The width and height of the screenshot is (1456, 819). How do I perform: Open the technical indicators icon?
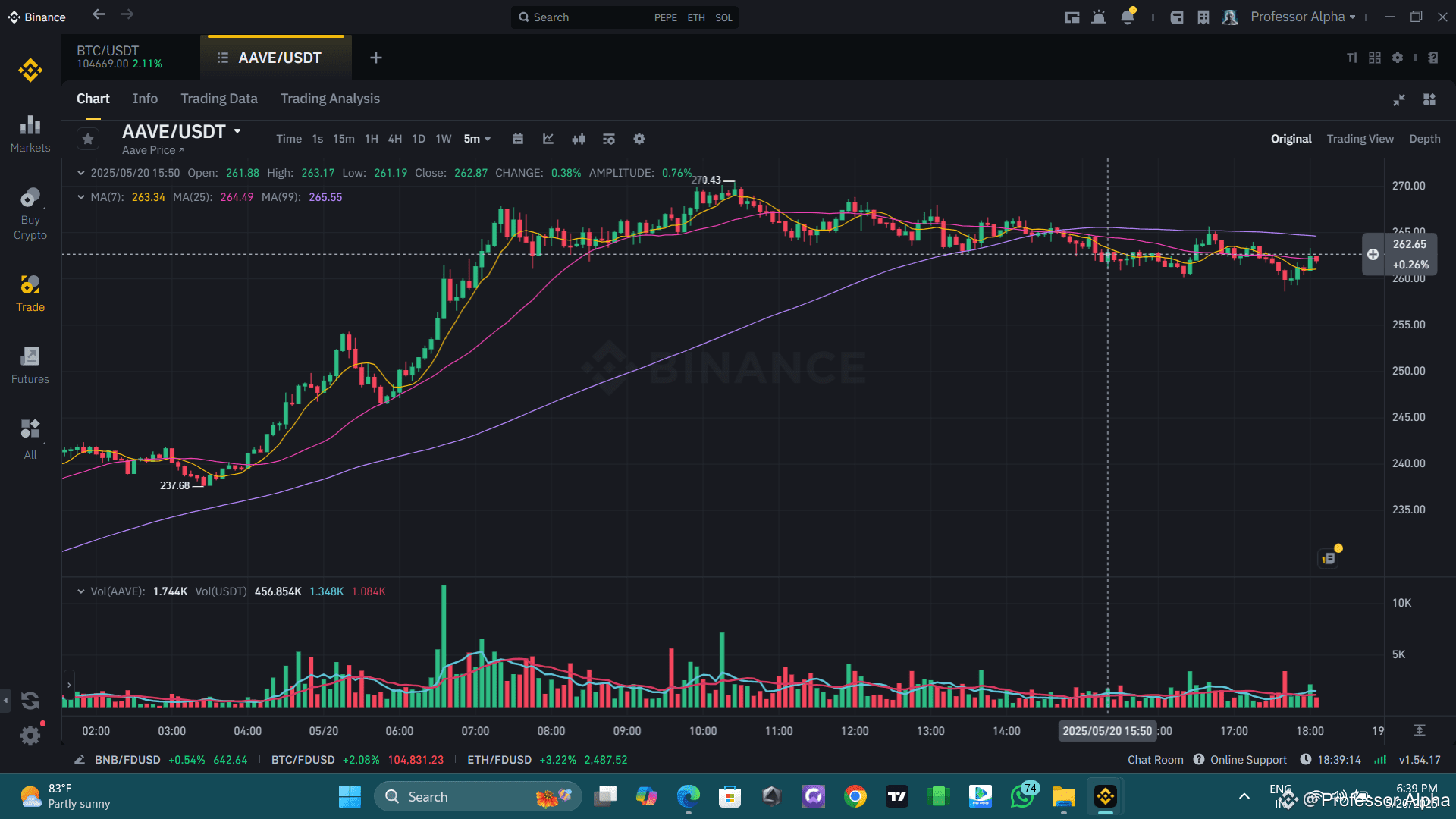click(548, 139)
